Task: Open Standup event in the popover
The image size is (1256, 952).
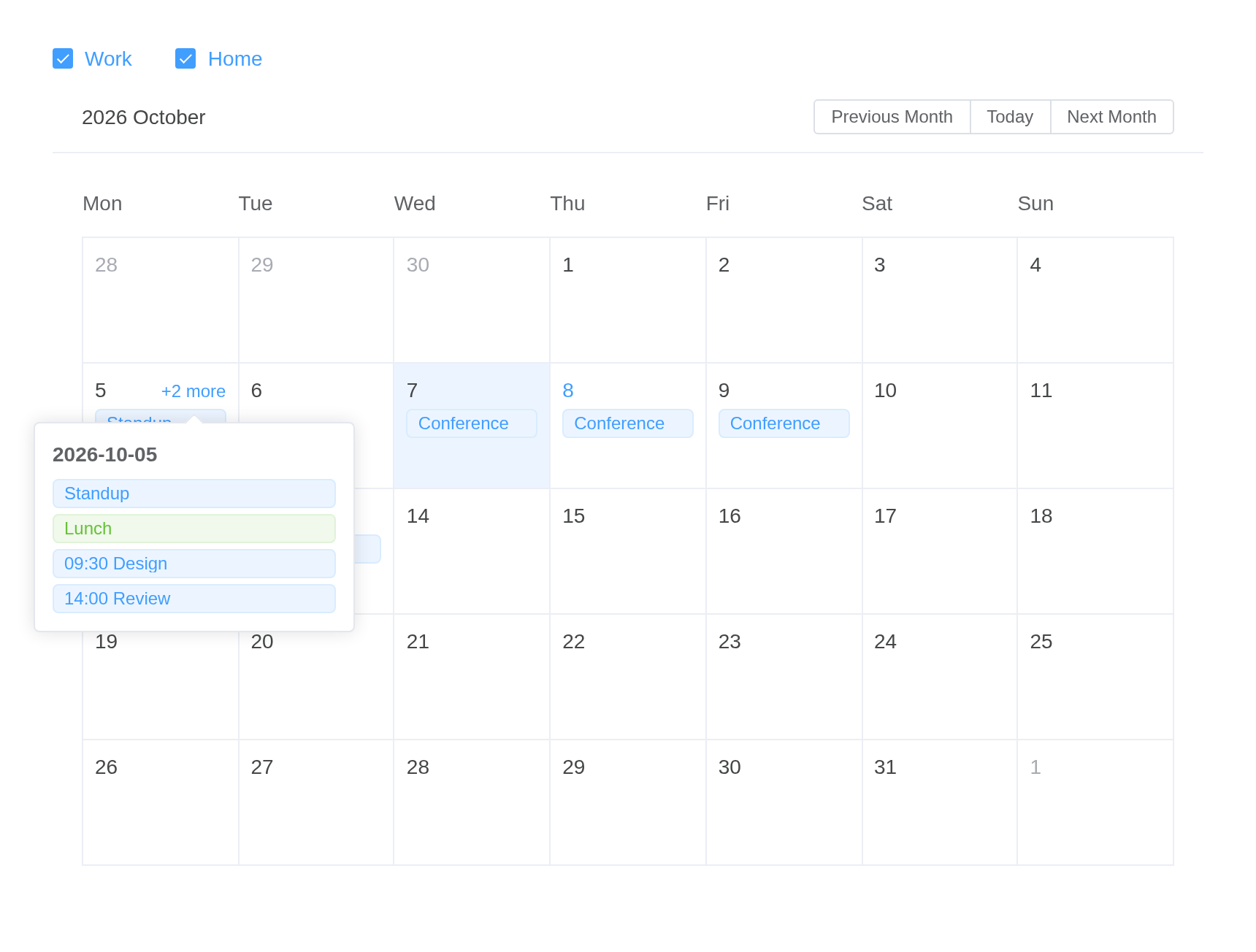Action: [194, 494]
